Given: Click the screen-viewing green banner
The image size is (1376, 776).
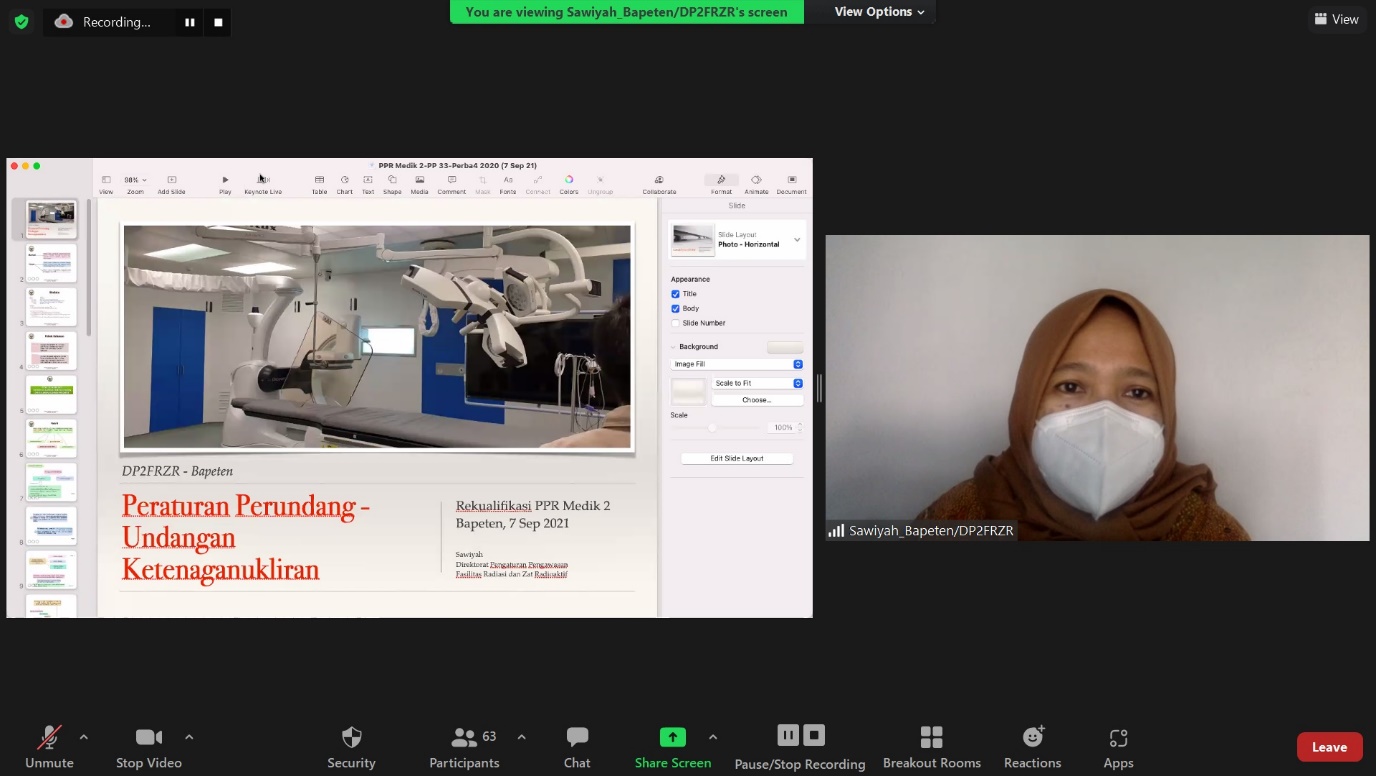Looking at the screenshot, I should (x=627, y=12).
